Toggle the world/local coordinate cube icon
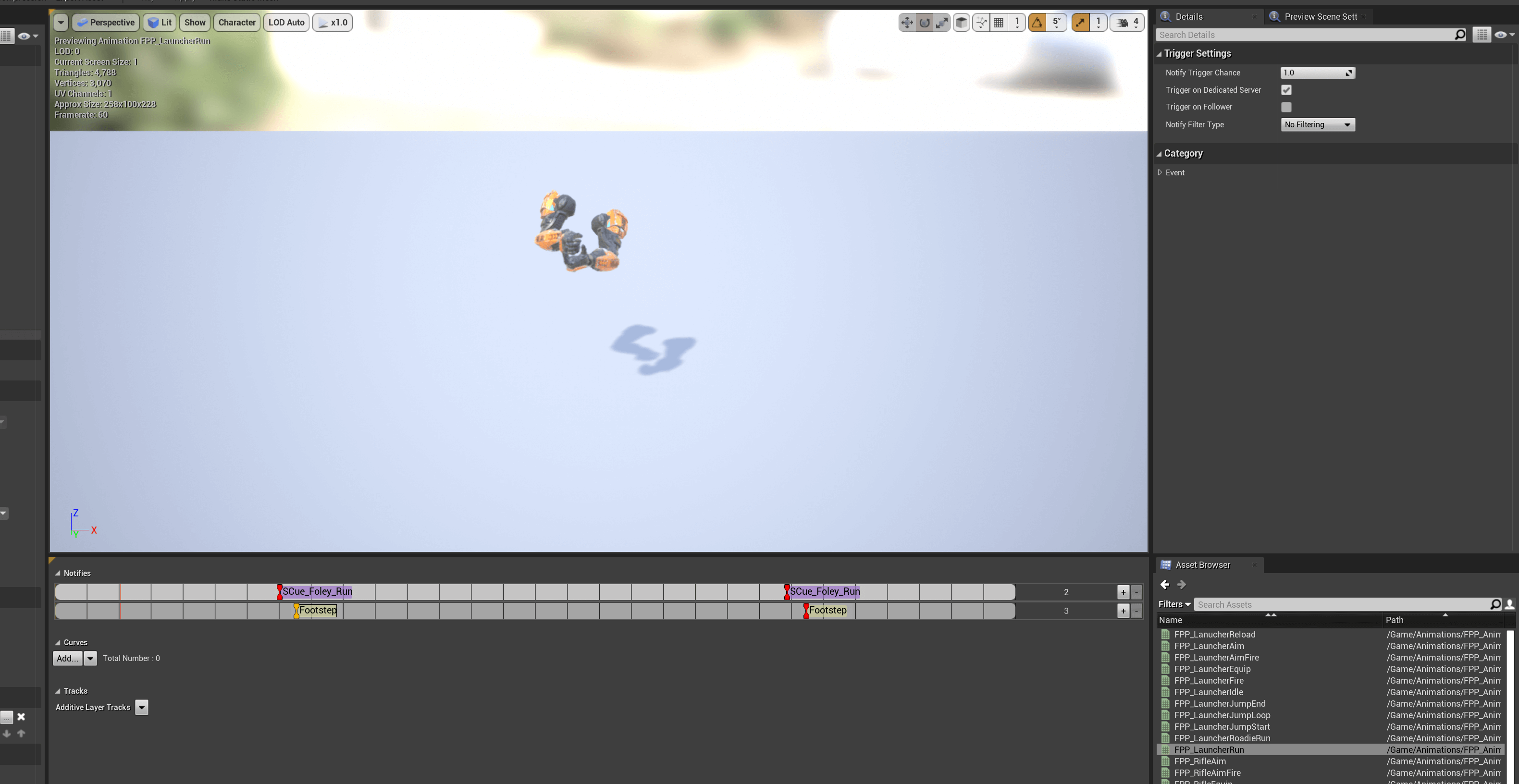 tap(961, 23)
